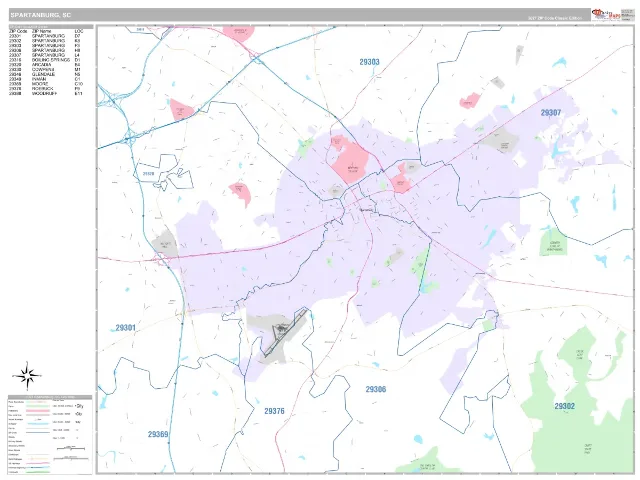Click MOORE row in ZIP index
Image resolution: width=640 pixels, height=480 pixels.
coord(46,84)
